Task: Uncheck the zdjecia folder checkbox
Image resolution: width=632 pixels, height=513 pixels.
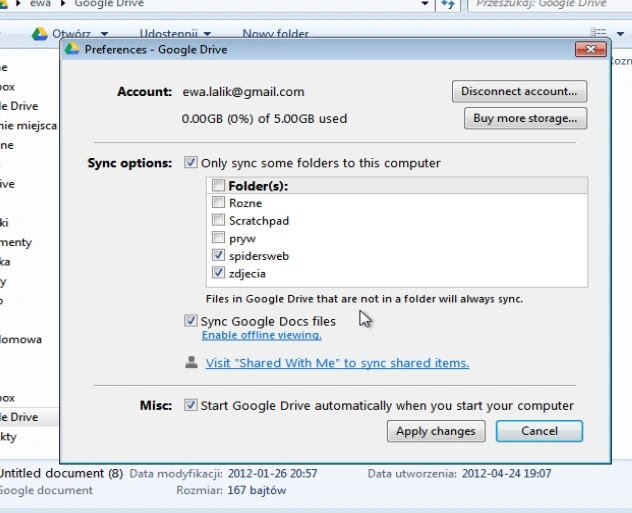Action: click(218, 273)
